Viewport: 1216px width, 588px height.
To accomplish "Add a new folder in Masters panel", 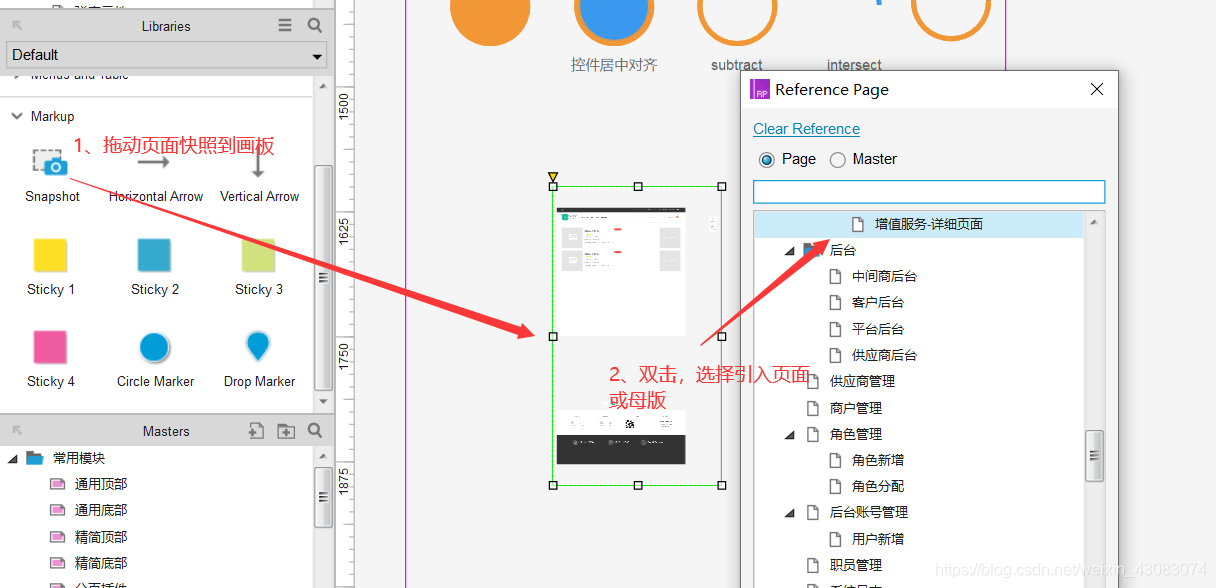I will [286, 431].
